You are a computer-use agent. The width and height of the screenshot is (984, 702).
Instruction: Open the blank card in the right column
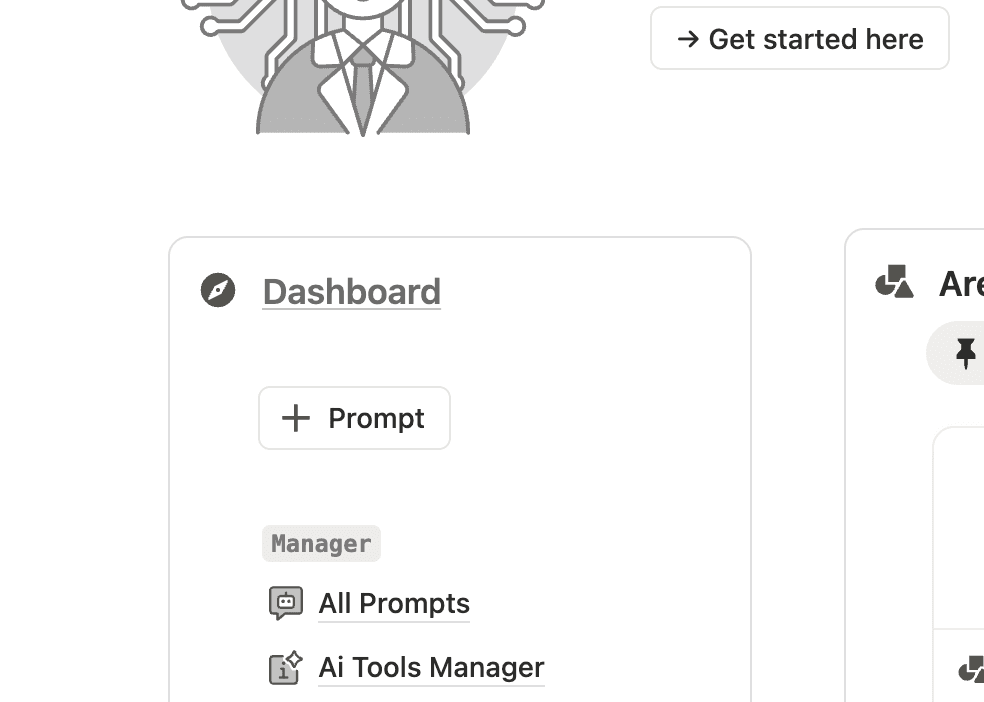coord(962,520)
